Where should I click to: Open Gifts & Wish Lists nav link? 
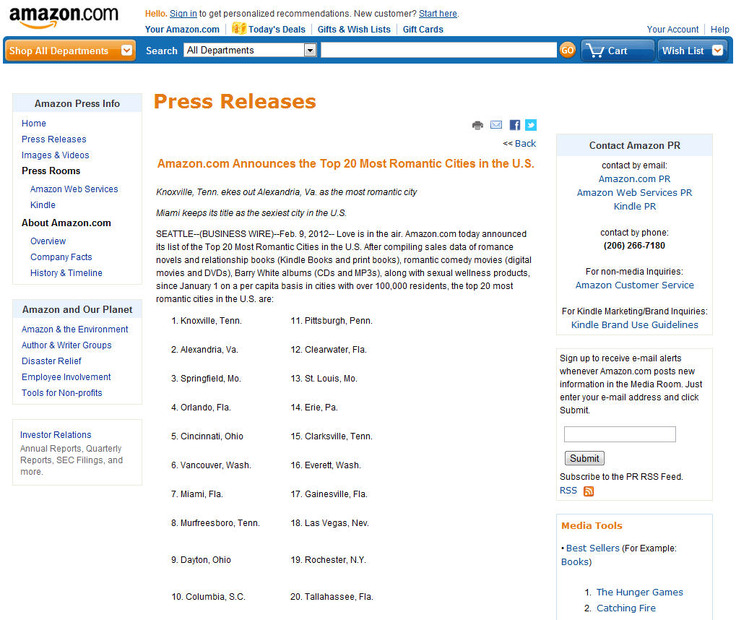(x=354, y=29)
